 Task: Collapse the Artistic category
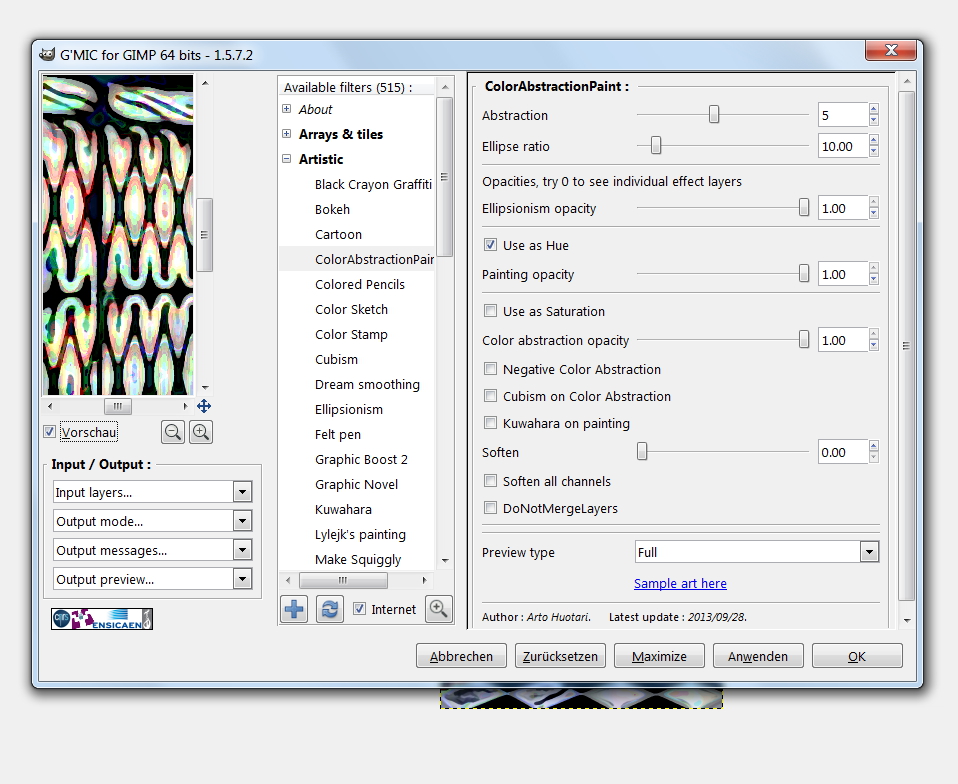pyautogui.click(x=287, y=159)
